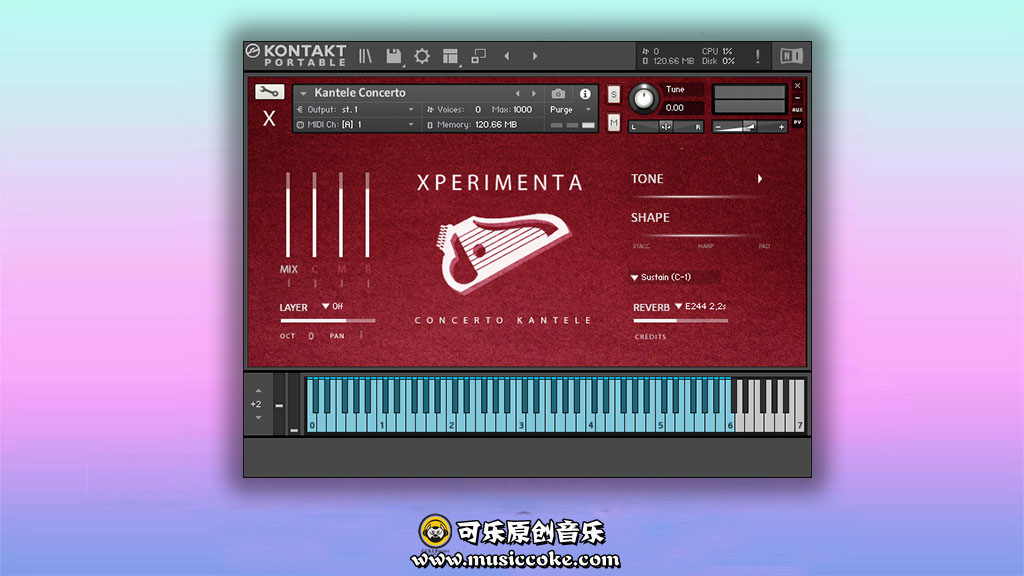Screen dimensions: 1024x576
Task: Open instrument edit mode wrench icon
Action: (269, 92)
